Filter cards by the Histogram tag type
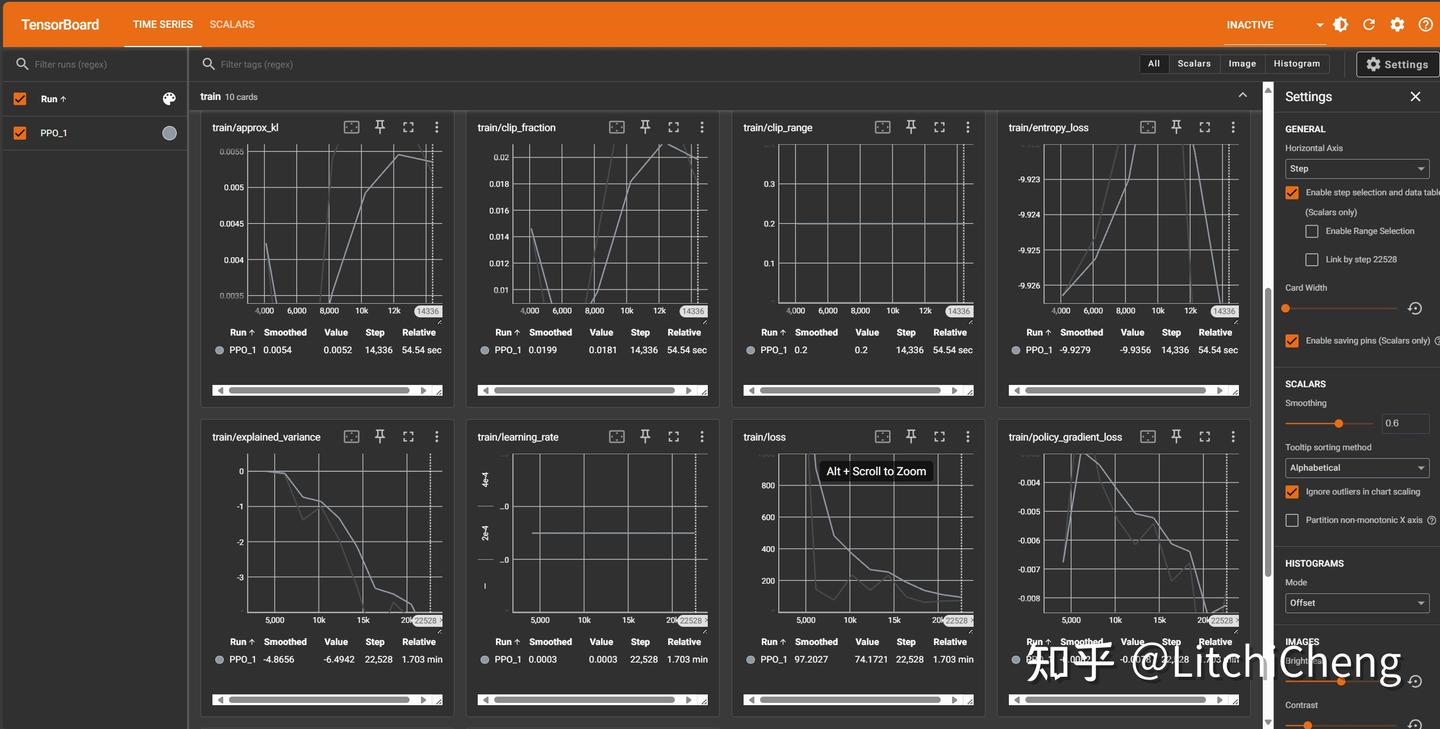 click(x=1296, y=63)
